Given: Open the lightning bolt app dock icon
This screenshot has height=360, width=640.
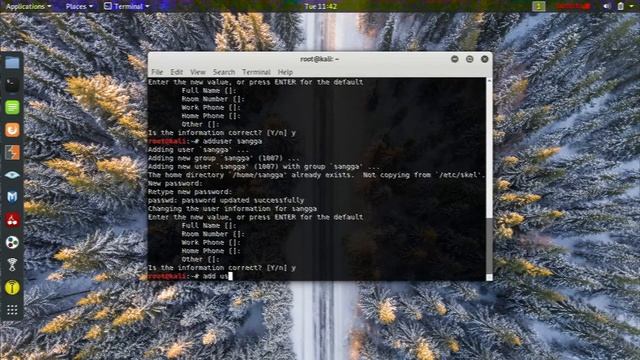Looking at the screenshot, I should click(12, 152).
